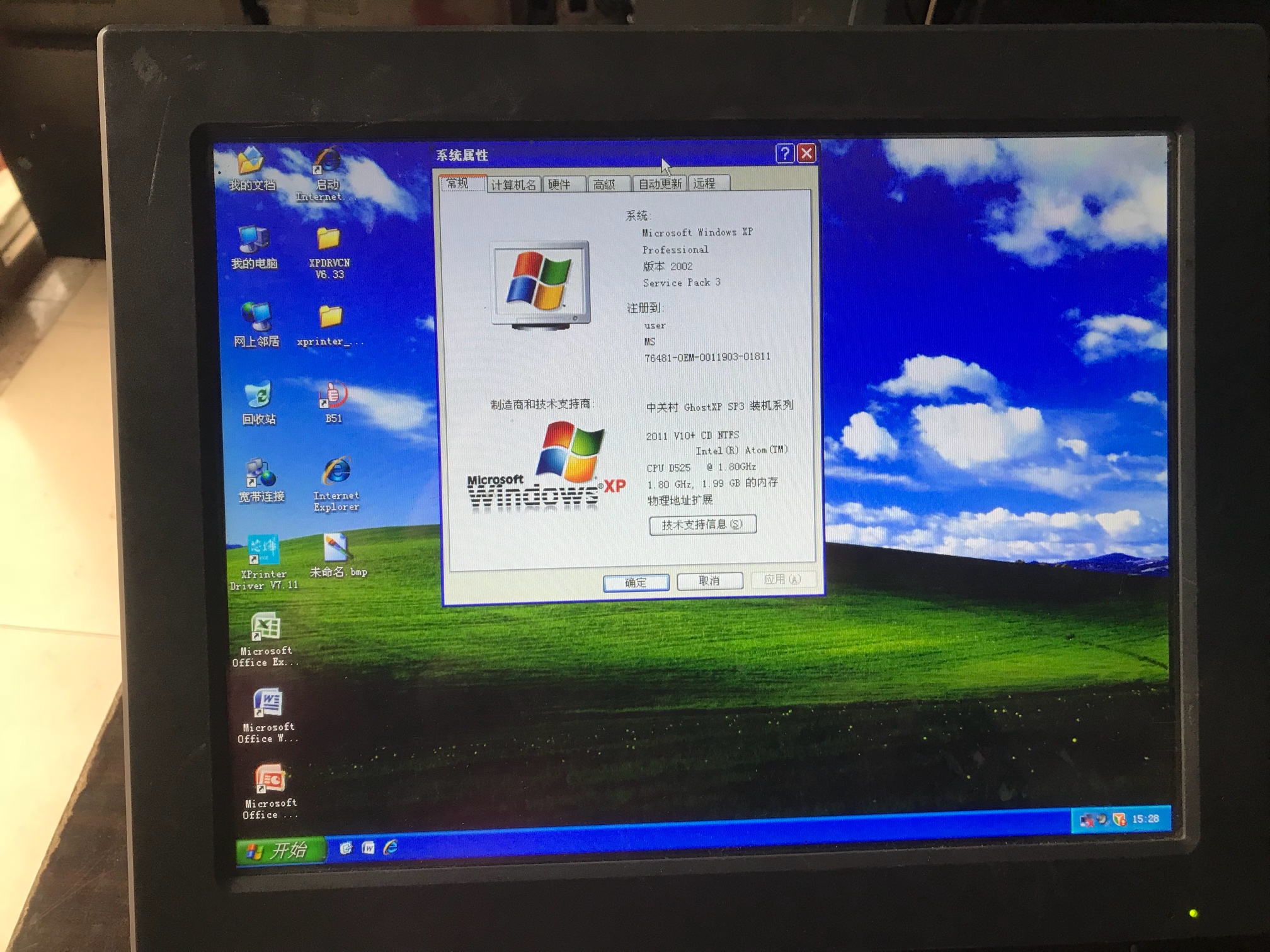Click the network connection tray icon
Viewport: 1270px width, 952px height.
1088,820
